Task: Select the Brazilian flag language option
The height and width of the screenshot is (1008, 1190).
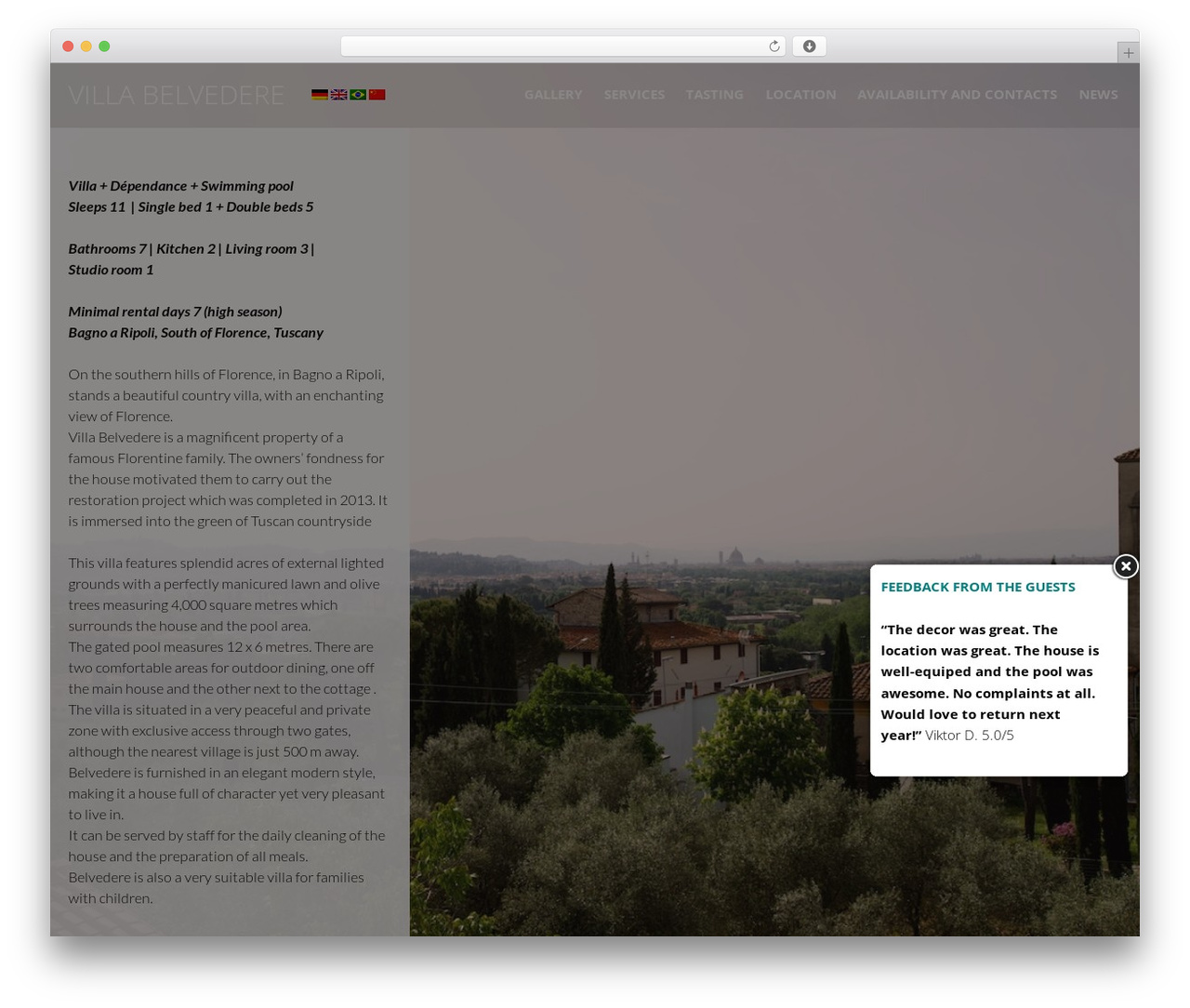Action: 358,95
